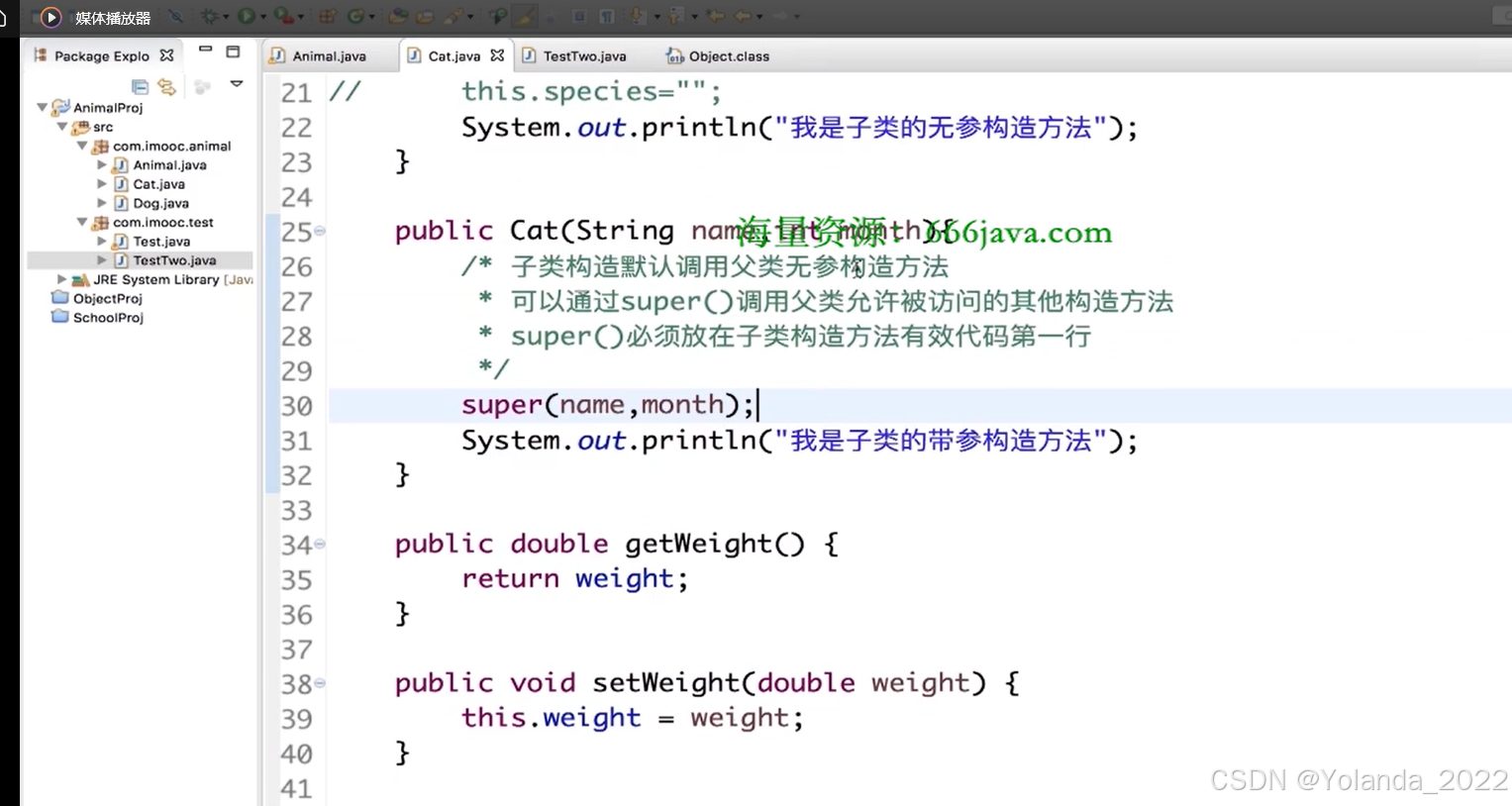Collapse the AnimalProj project node
Screen dimensions: 1512x806
pos(42,107)
